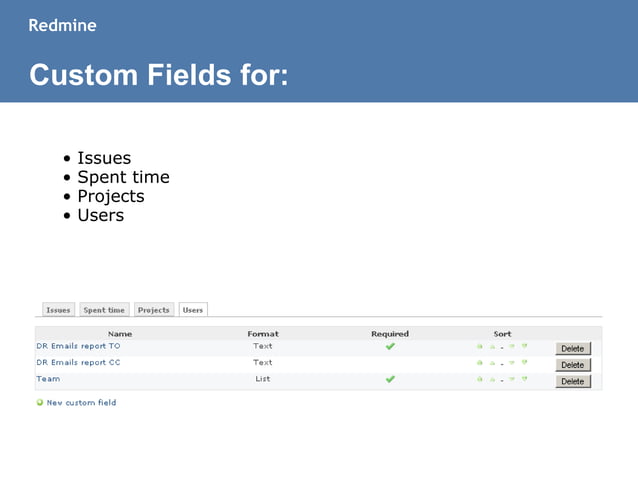Move DR Emails report CC to top
Image resolution: width=638 pixels, height=478 pixels.
(480, 363)
